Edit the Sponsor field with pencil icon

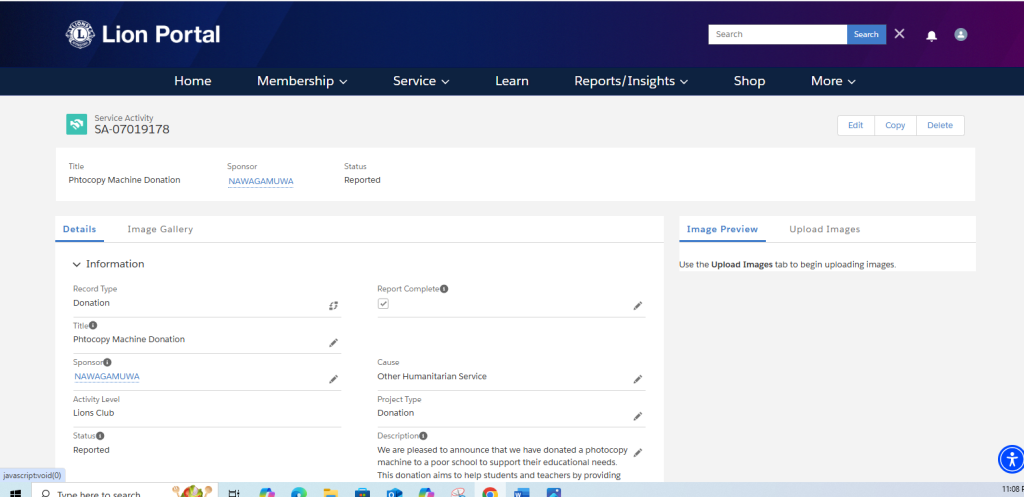tap(333, 379)
